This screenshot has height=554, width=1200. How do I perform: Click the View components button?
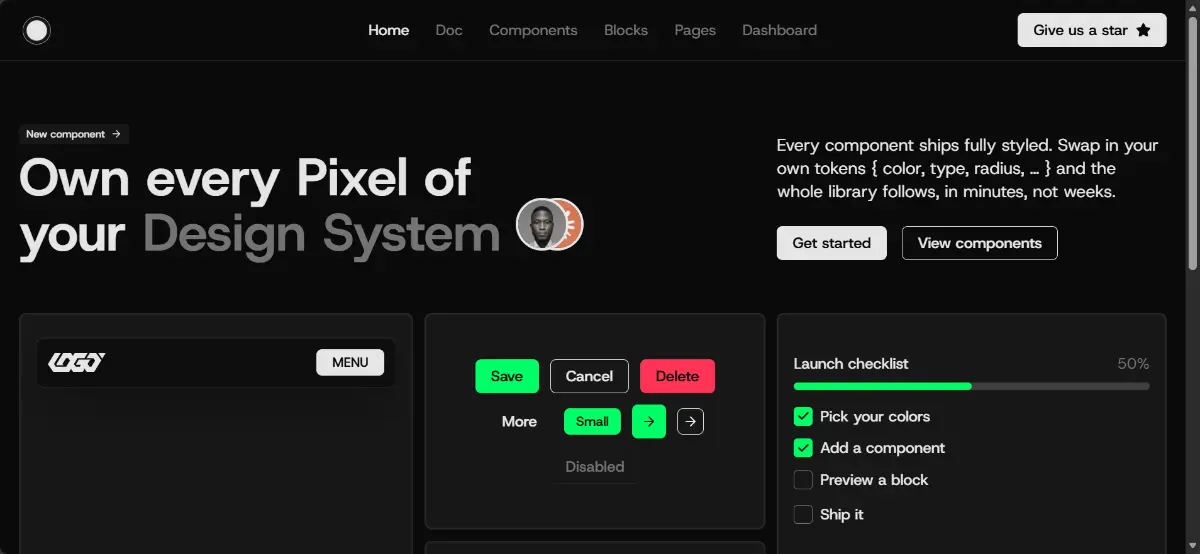point(980,243)
